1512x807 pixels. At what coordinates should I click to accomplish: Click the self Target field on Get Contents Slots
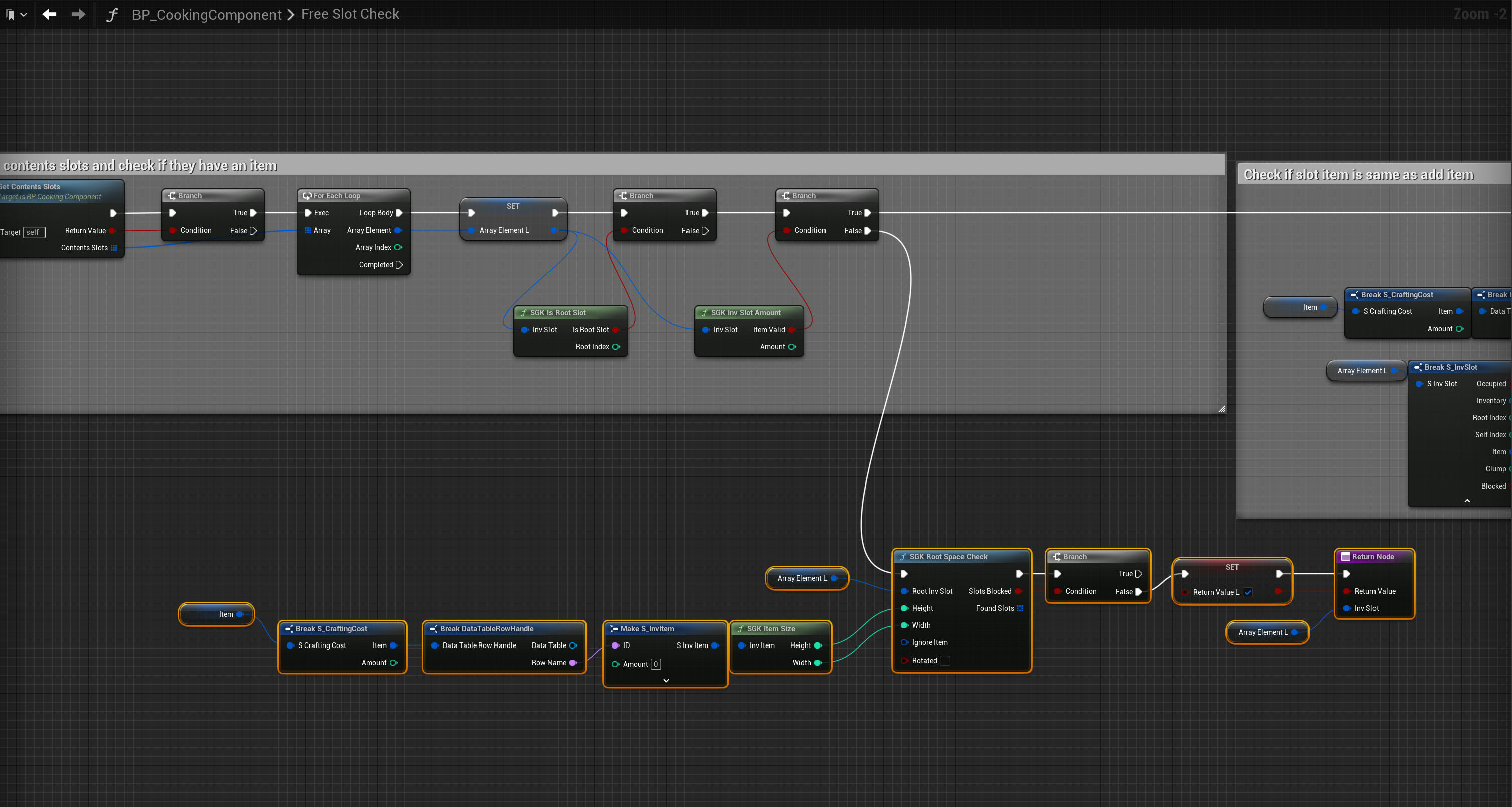click(34, 232)
